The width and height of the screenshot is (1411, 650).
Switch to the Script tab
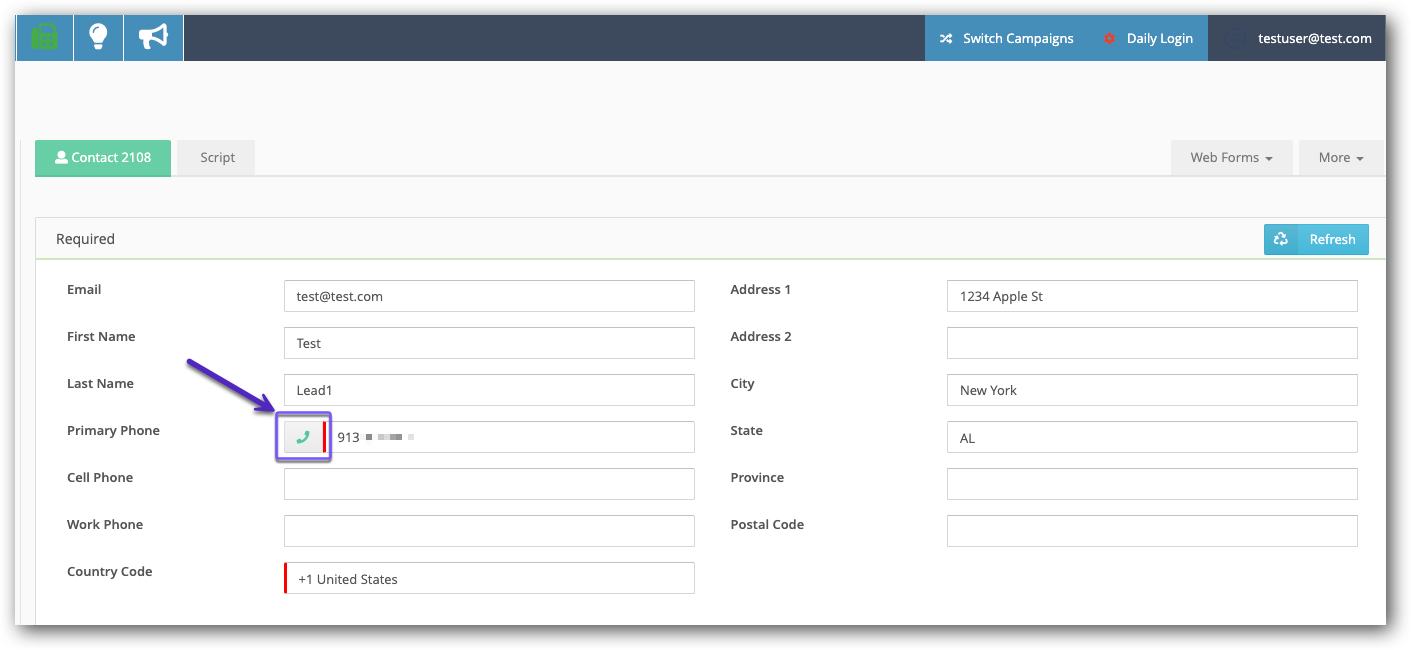(x=215, y=157)
